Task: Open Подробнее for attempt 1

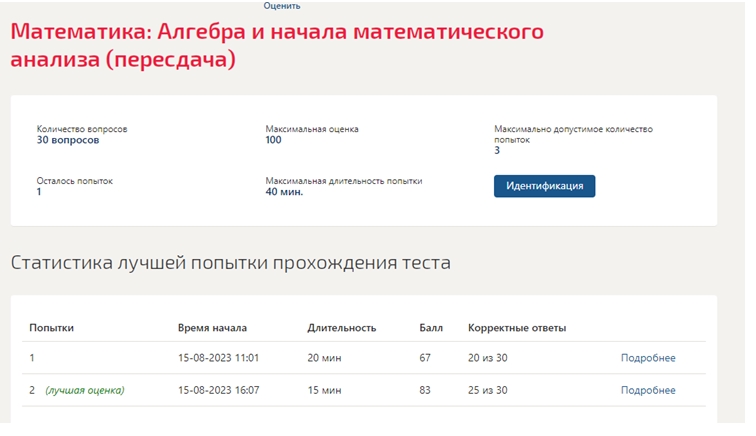Action: (x=648, y=358)
